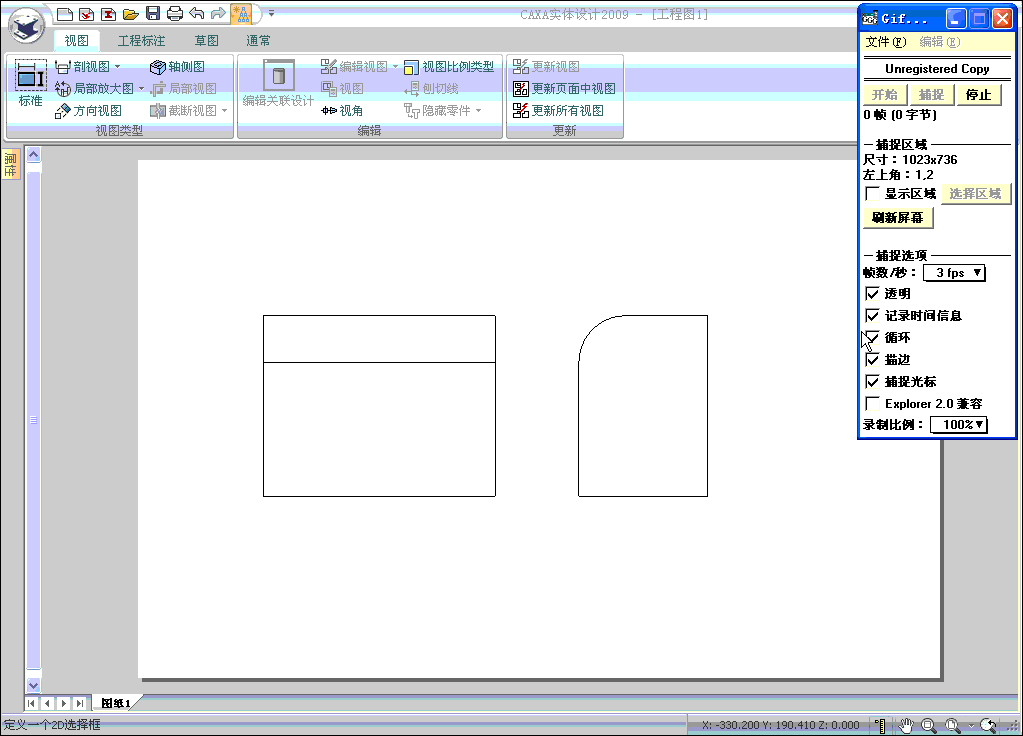The width and height of the screenshot is (1023, 736).
Task: Enable Explorer 2.0 兼容 checkbox
Action: 872,403
